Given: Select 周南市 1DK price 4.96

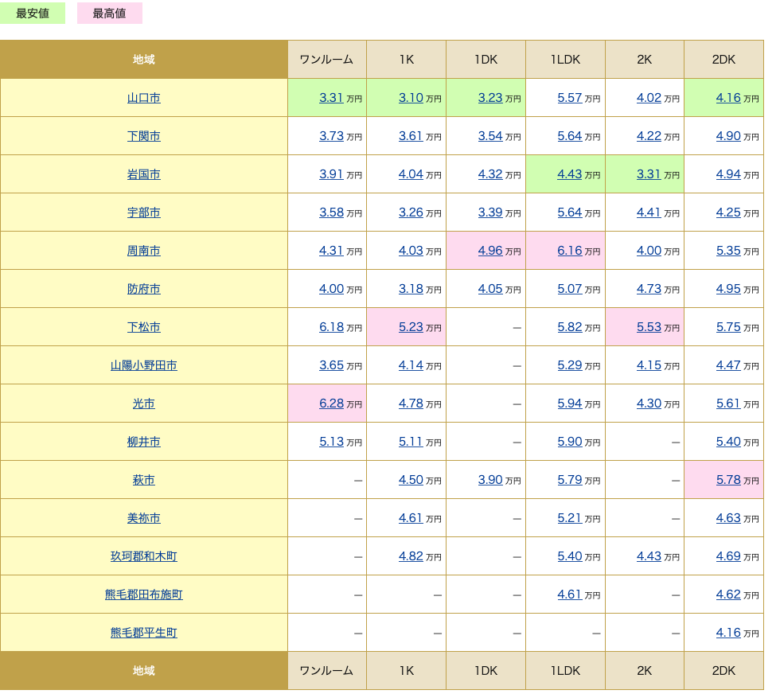Looking at the screenshot, I should click(490, 251).
